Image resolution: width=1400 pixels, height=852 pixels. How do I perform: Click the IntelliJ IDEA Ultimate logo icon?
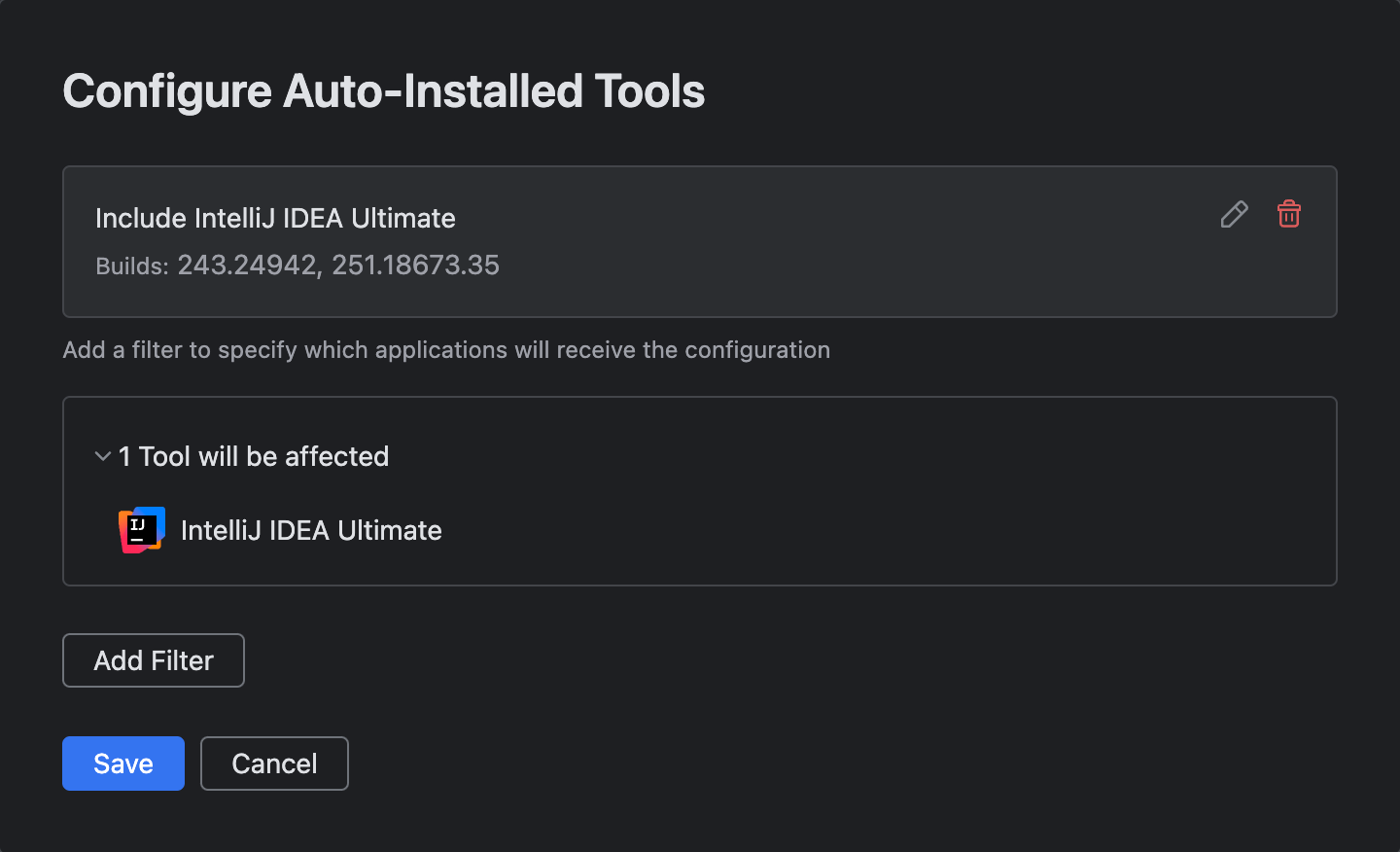point(142,530)
